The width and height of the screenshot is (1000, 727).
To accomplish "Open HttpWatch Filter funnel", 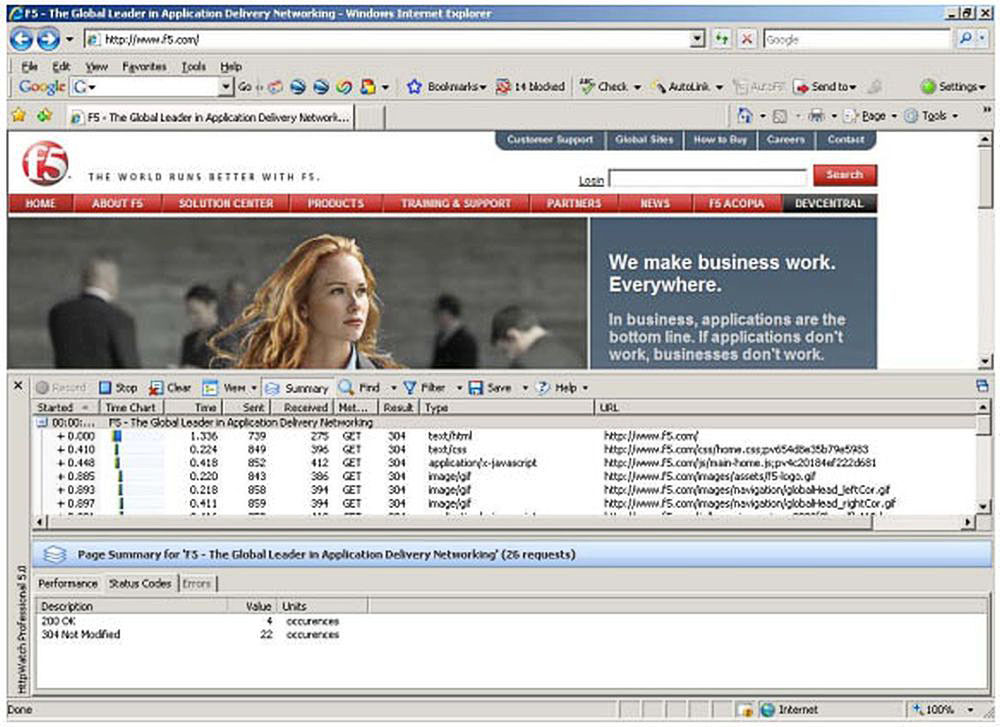I will 424,388.
